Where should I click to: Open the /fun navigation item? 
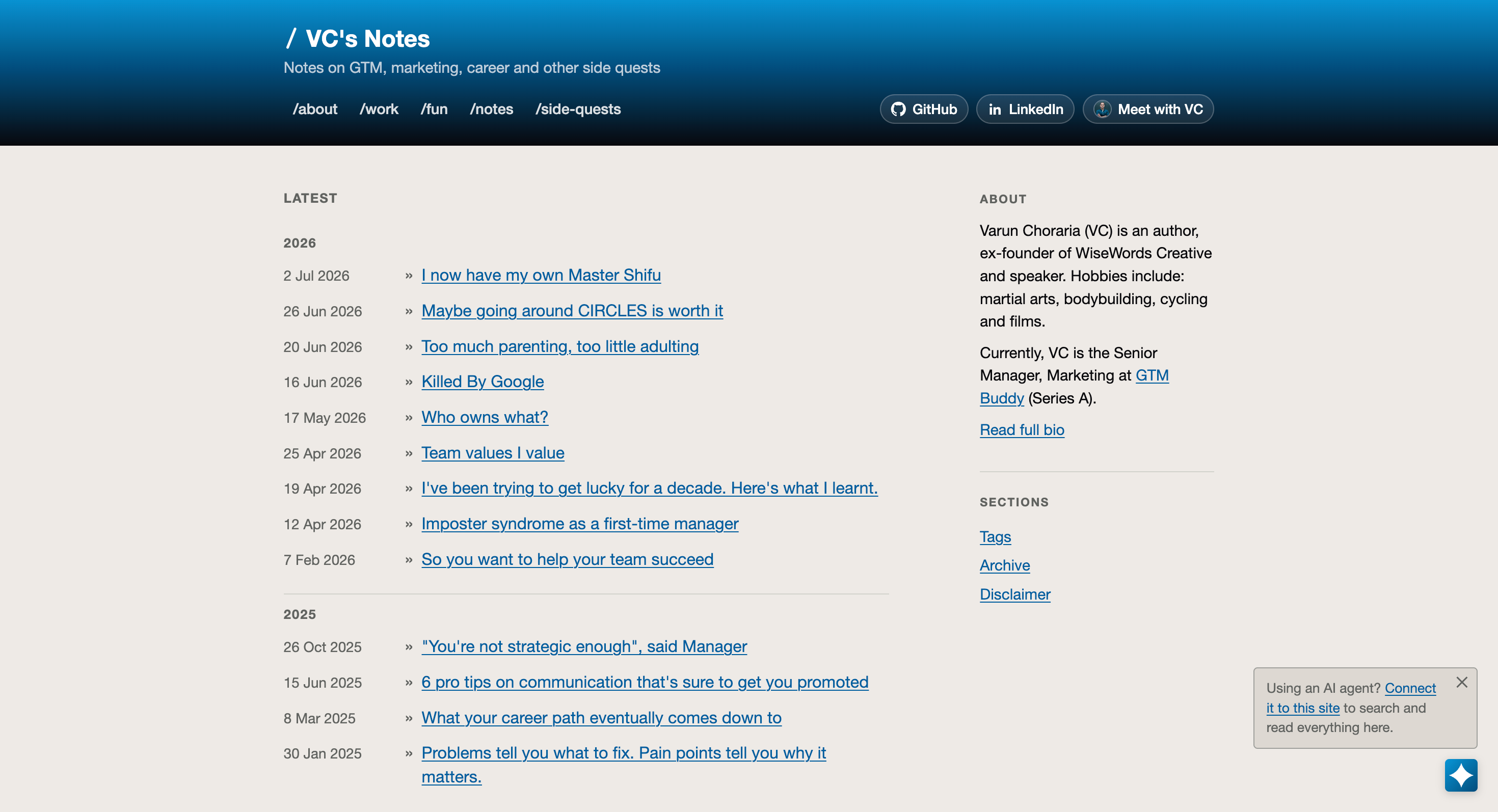tap(434, 110)
